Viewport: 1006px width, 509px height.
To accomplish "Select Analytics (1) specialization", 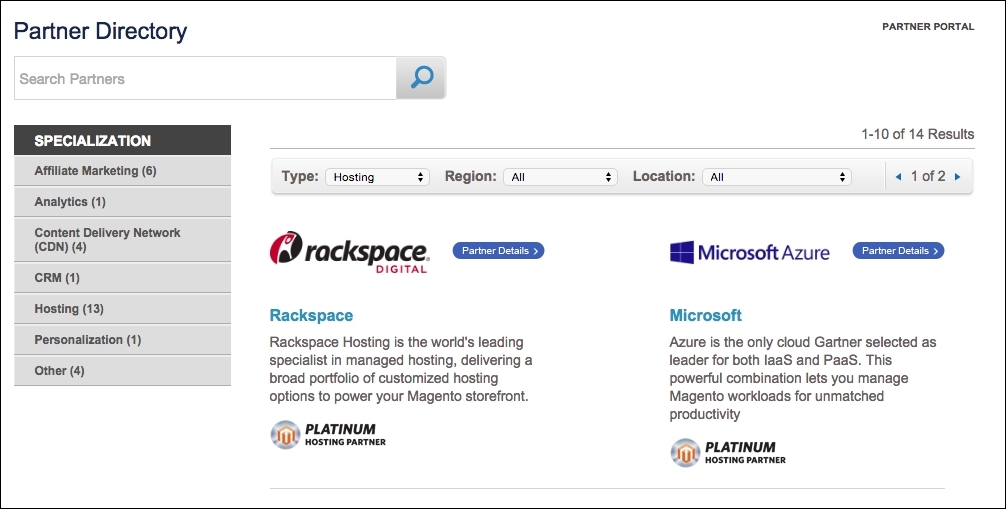I will click(x=123, y=202).
